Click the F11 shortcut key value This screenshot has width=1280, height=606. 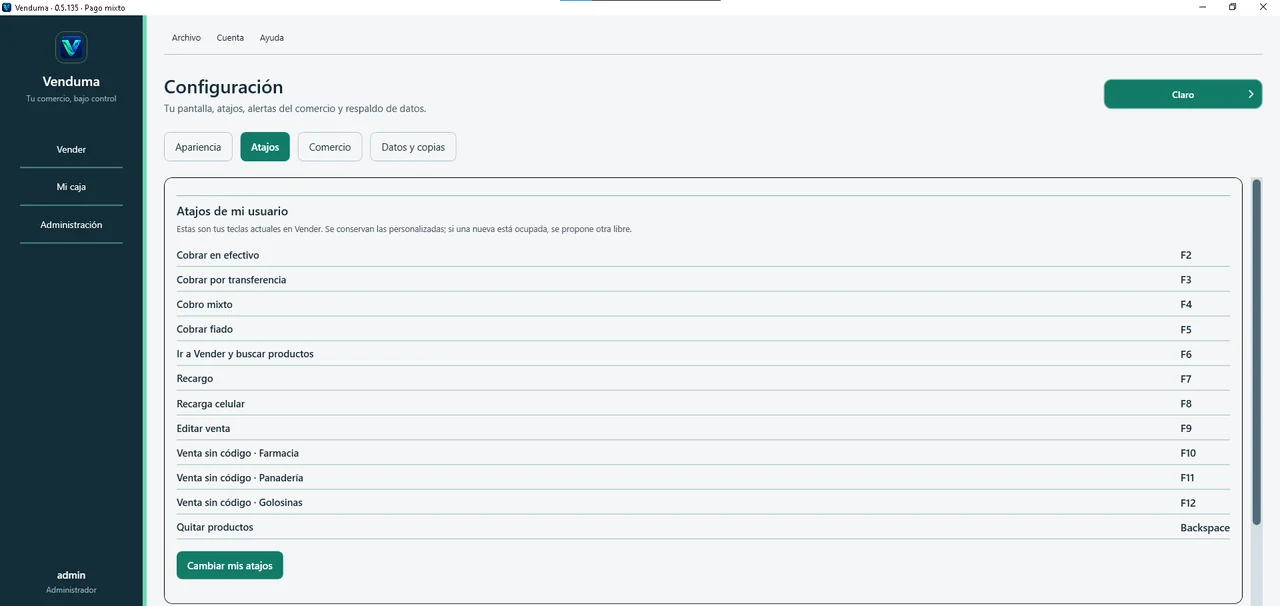(1188, 478)
